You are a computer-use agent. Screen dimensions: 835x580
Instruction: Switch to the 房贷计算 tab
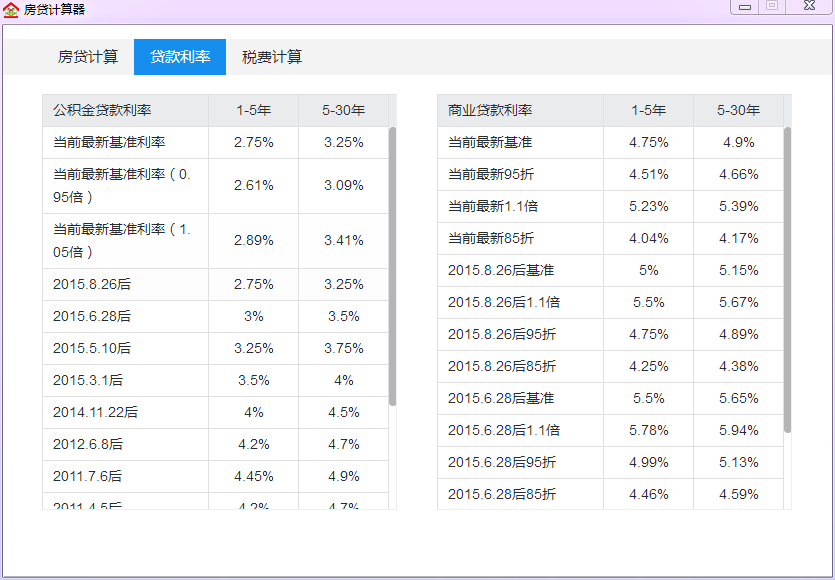click(x=88, y=57)
